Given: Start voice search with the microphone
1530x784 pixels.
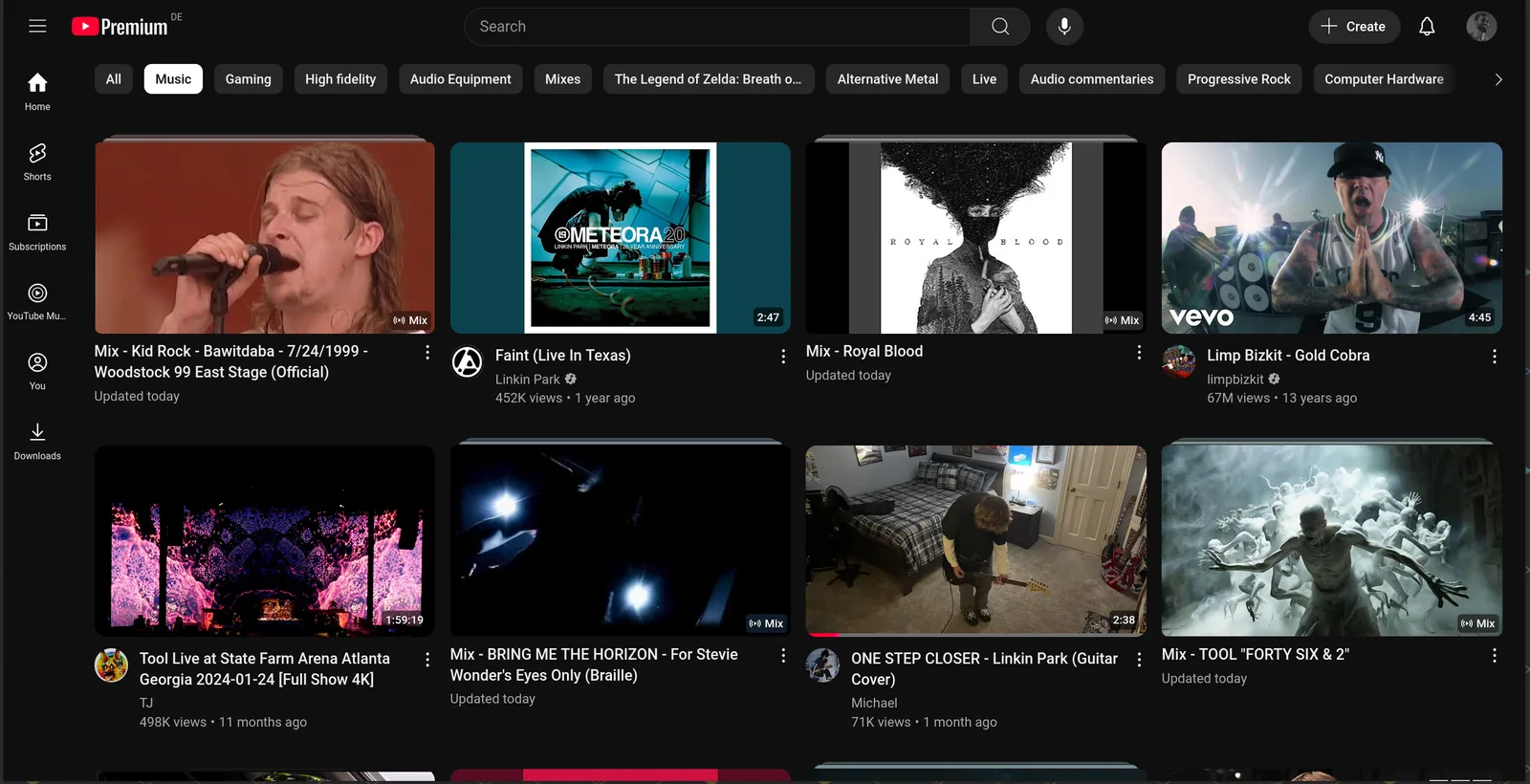Looking at the screenshot, I should (1064, 27).
